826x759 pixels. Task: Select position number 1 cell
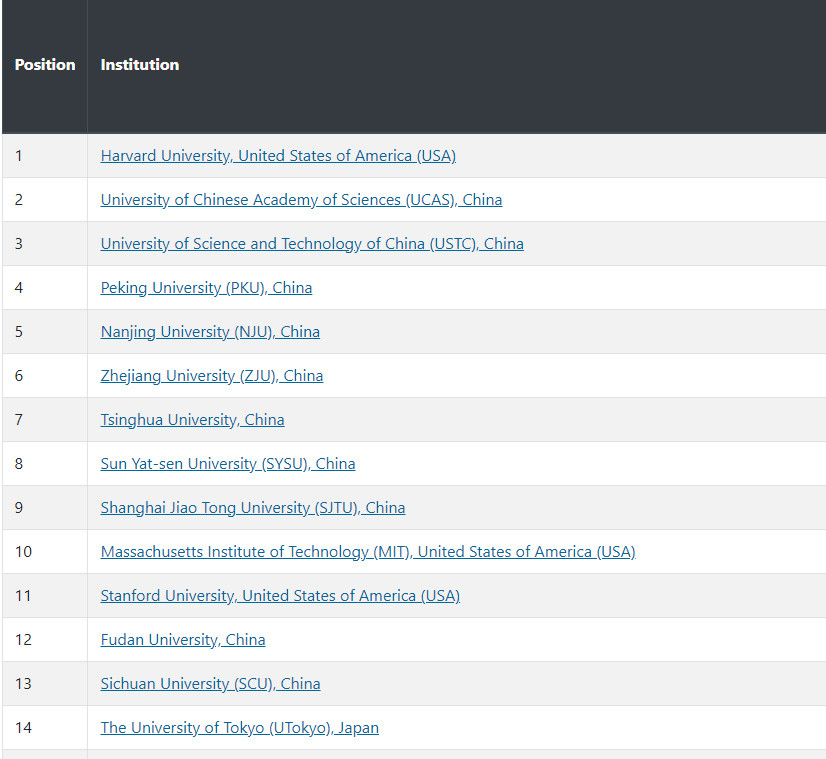click(45, 156)
